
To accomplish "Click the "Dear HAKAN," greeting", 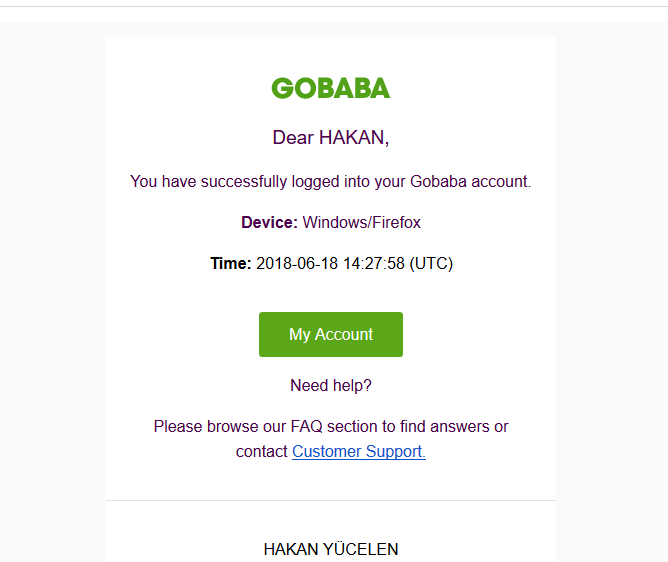I will click(330, 138).
